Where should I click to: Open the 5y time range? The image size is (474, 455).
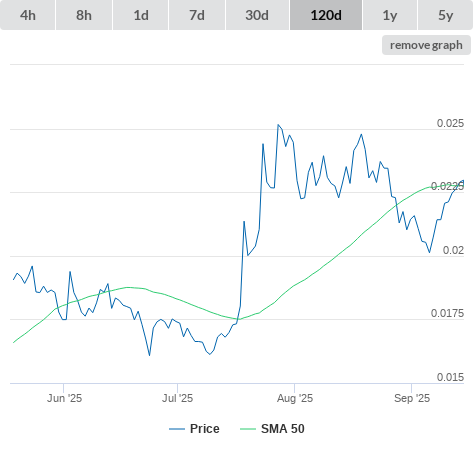point(446,15)
